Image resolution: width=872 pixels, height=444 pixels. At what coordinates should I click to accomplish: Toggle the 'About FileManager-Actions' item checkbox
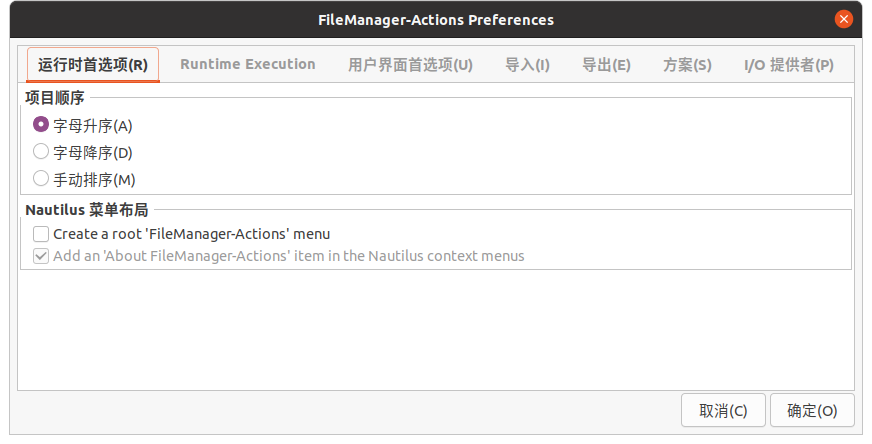[x=41, y=256]
